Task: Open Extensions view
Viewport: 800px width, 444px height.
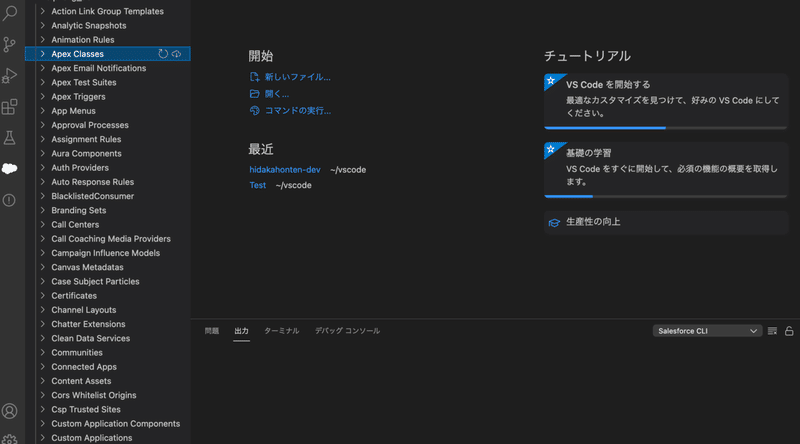Action: pos(9,107)
